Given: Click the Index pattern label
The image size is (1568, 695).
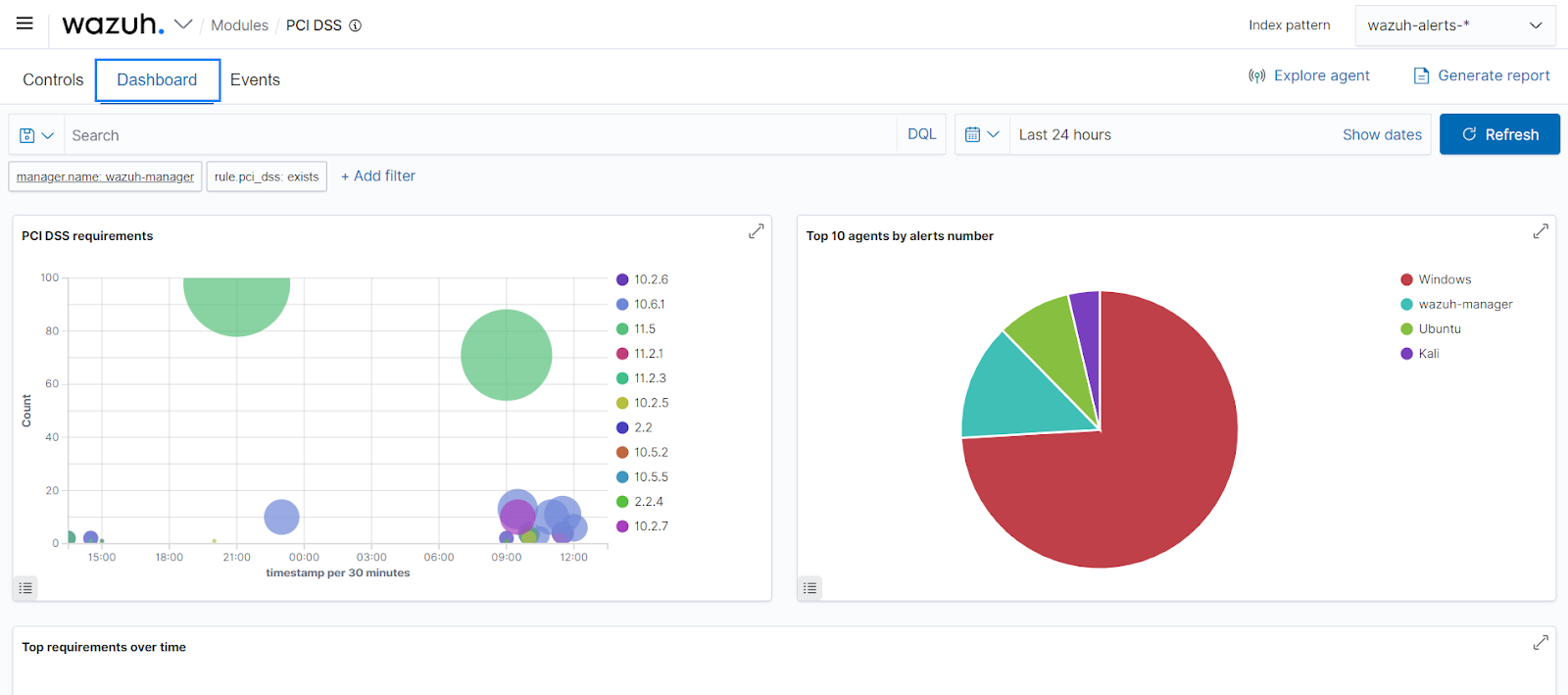Looking at the screenshot, I should click(x=1289, y=25).
